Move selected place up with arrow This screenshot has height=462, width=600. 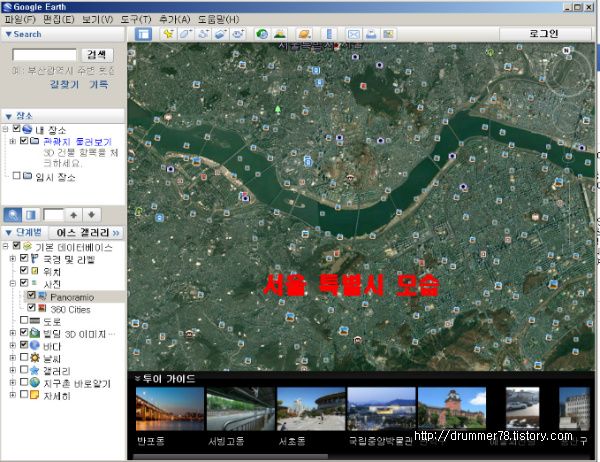[x=74, y=215]
